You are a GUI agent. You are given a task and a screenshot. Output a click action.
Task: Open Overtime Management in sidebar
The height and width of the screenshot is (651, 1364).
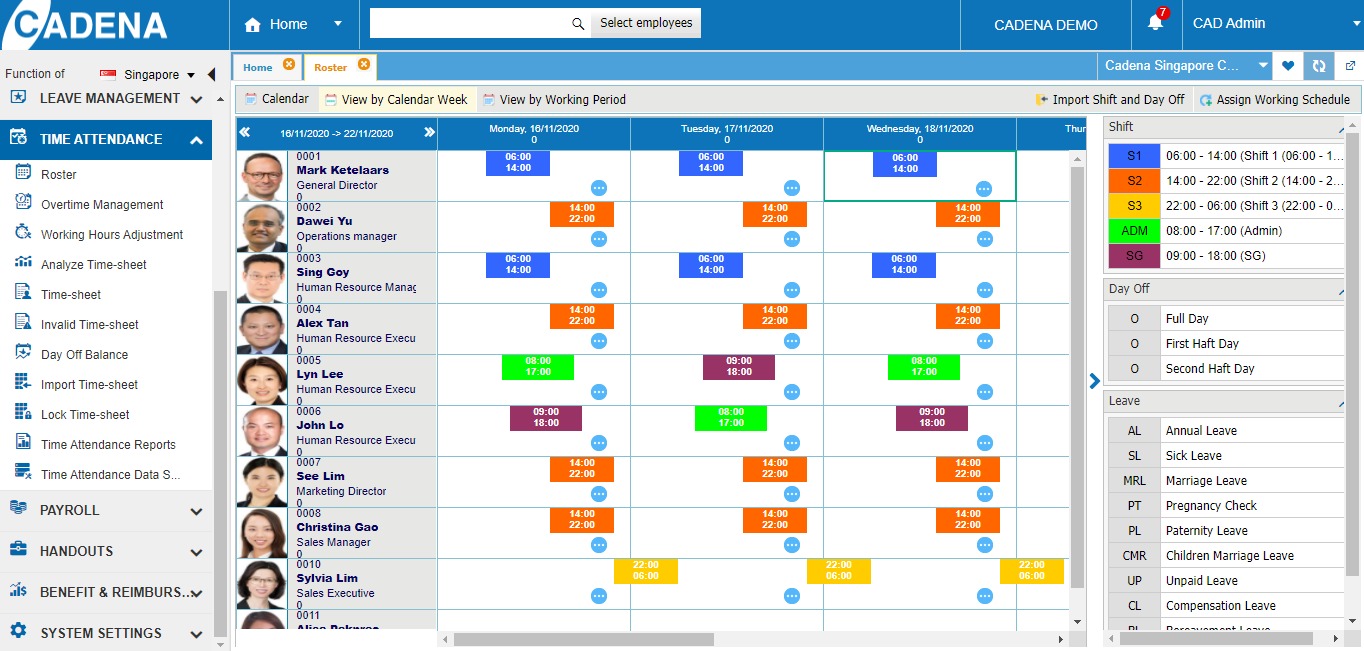102,205
